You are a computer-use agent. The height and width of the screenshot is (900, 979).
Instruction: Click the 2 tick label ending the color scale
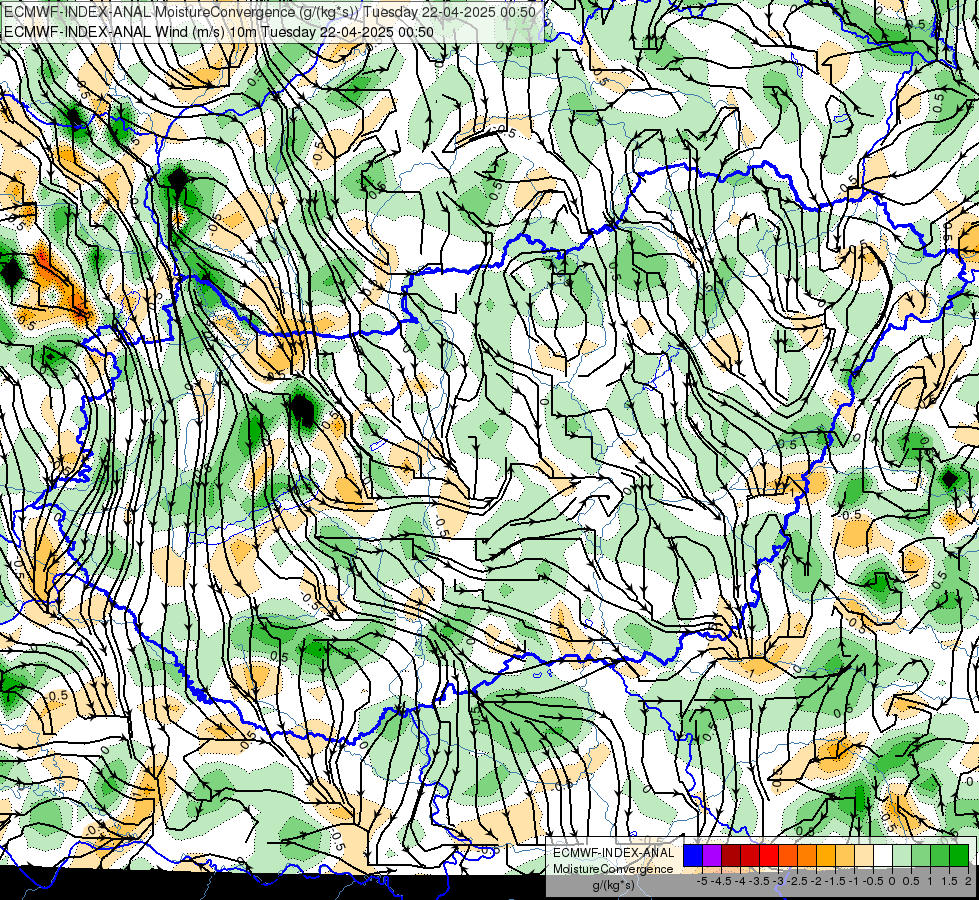click(x=968, y=881)
